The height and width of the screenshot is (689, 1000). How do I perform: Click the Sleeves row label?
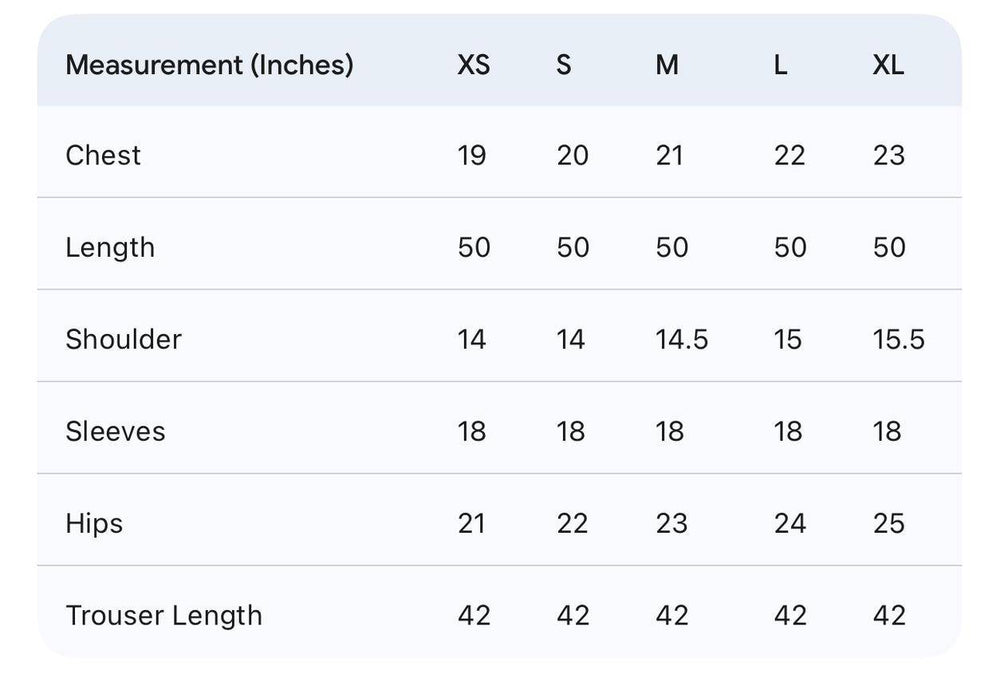tap(115, 432)
